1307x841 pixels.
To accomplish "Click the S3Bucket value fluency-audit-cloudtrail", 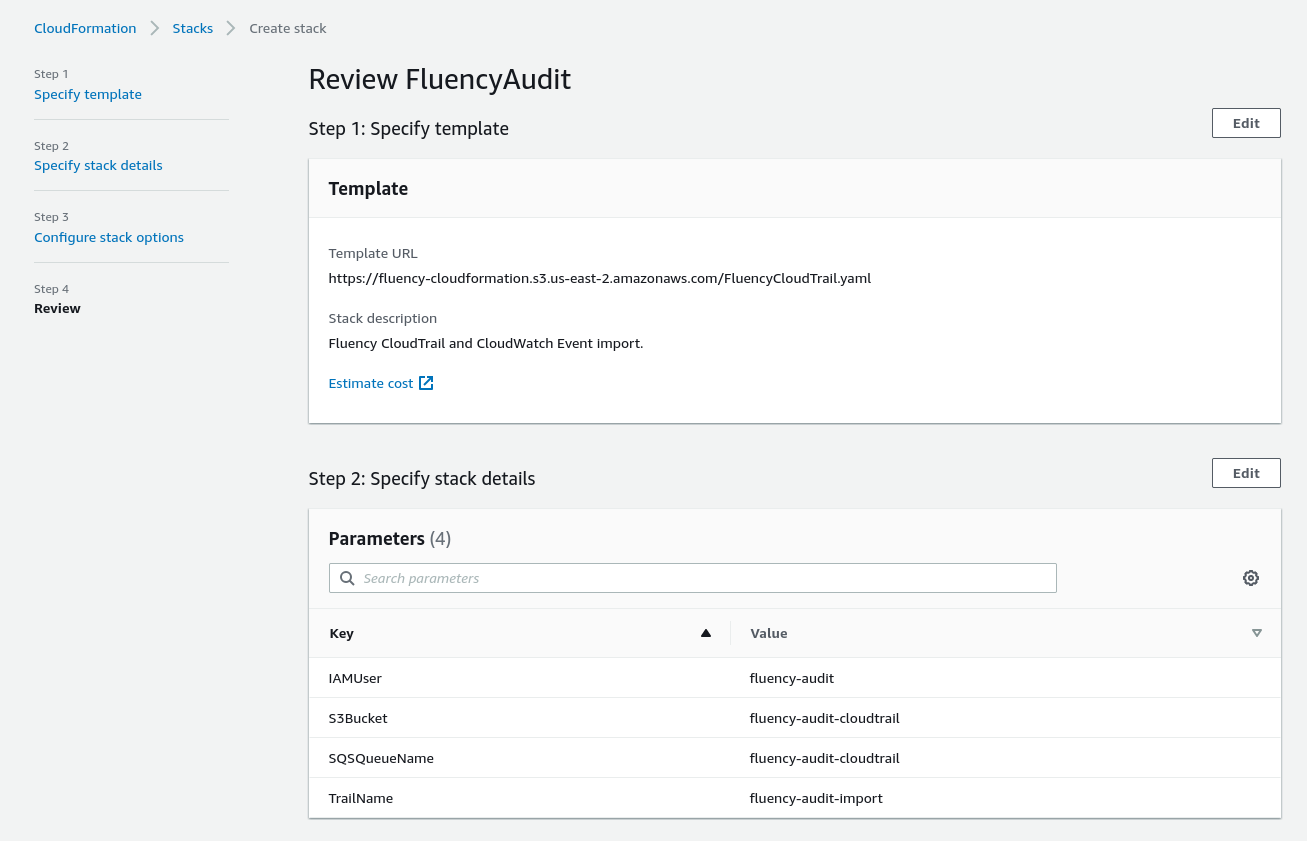I will pos(825,718).
